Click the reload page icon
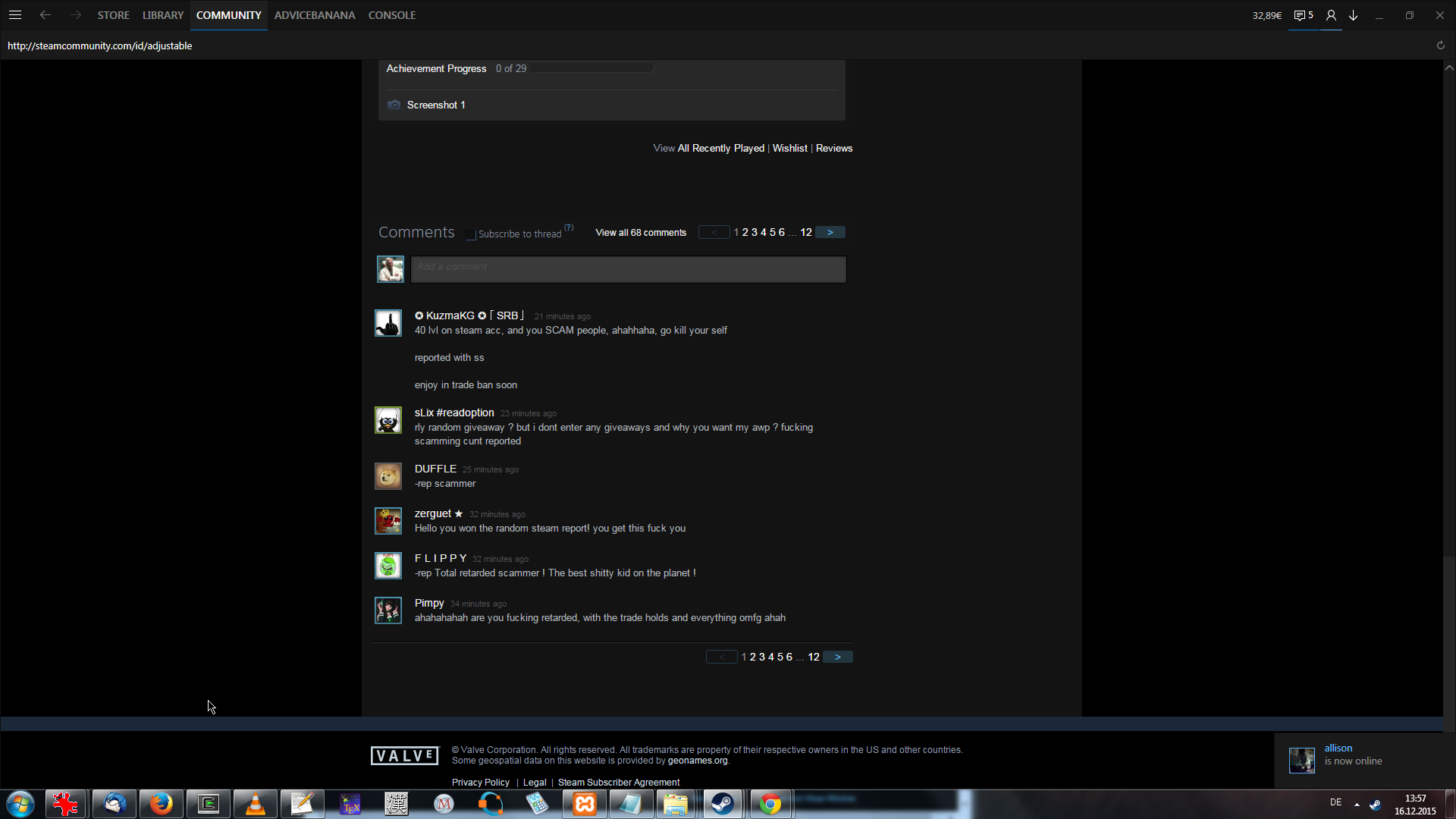The width and height of the screenshot is (1456, 819). point(1440,45)
